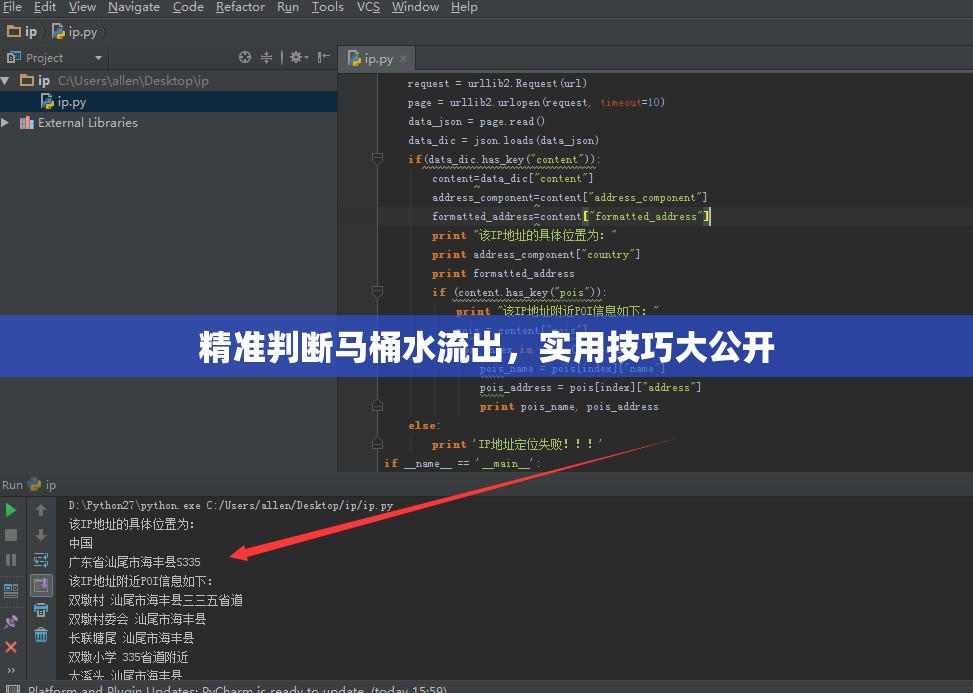This screenshot has width=973, height=693.
Task: Open the Edit menu
Action: point(45,7)
